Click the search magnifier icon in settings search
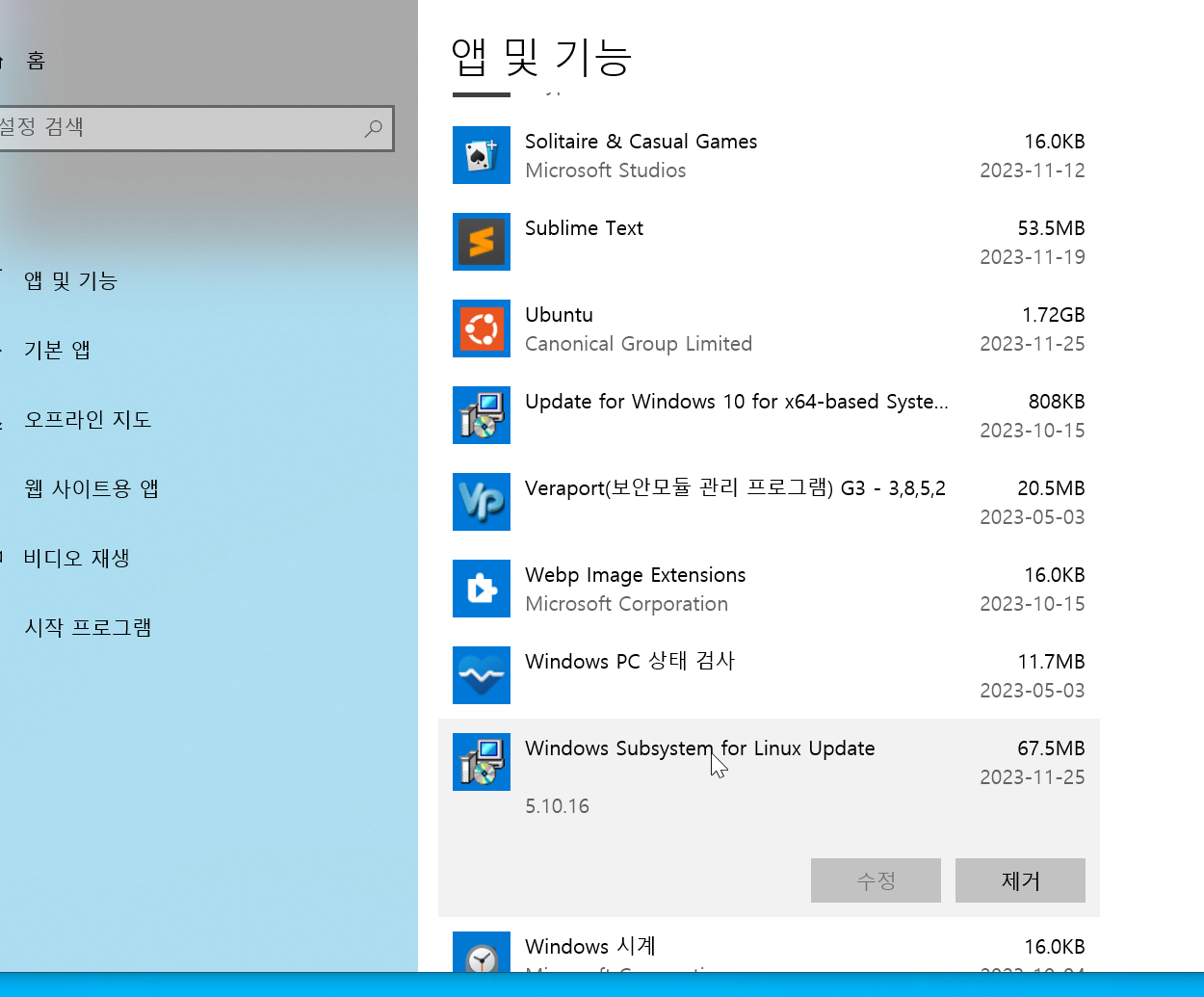Screen dimensions: 1204x997 click(374, 128)
